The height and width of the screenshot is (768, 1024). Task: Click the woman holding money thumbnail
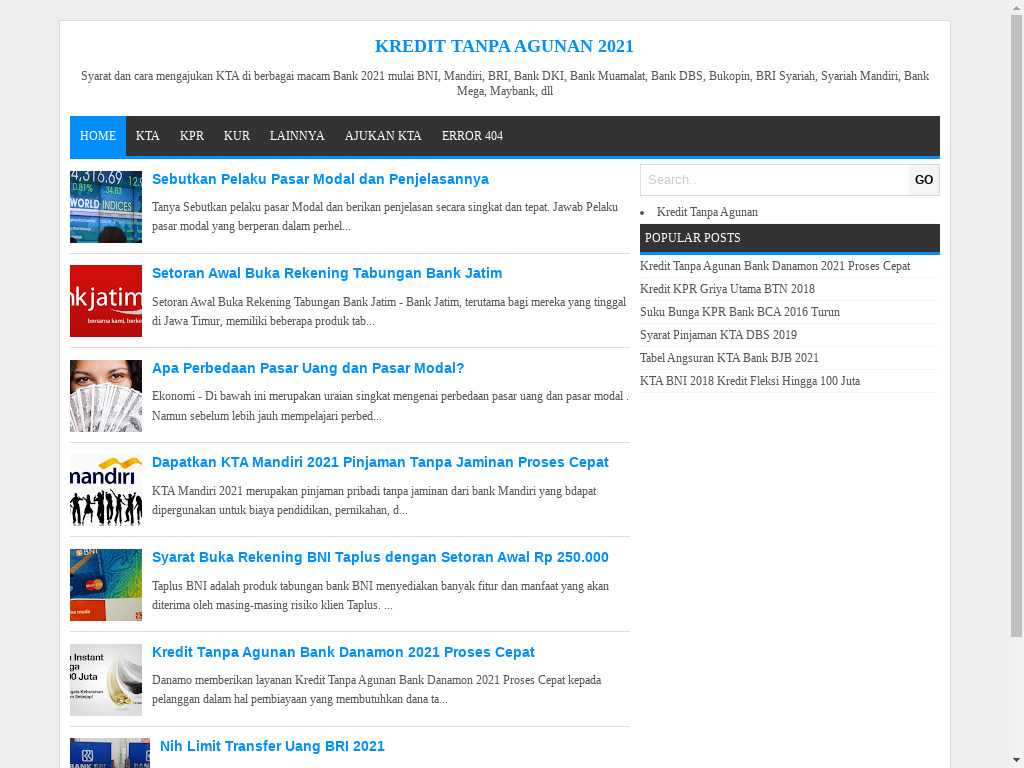(x=106, y=396)
